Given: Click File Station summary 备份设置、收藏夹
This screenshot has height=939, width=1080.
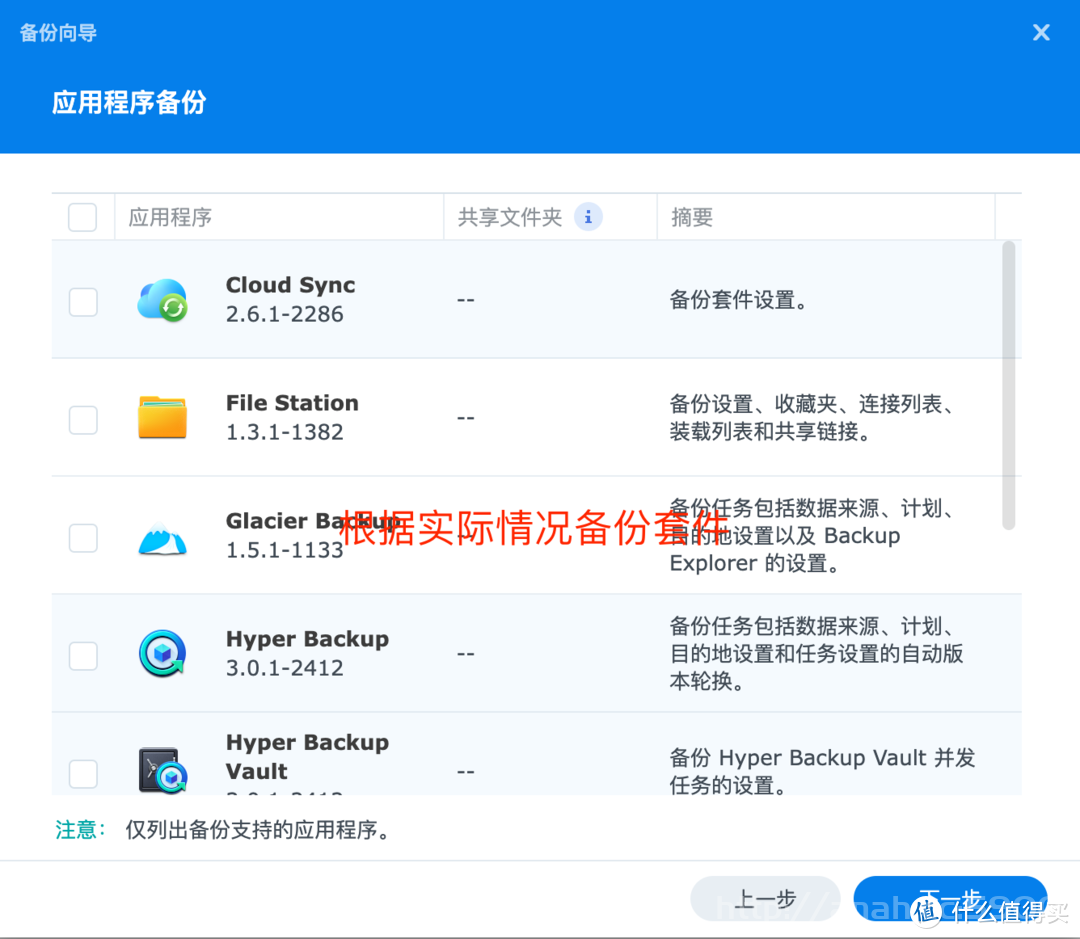Looking at the screenshot, I should point(812,417).
